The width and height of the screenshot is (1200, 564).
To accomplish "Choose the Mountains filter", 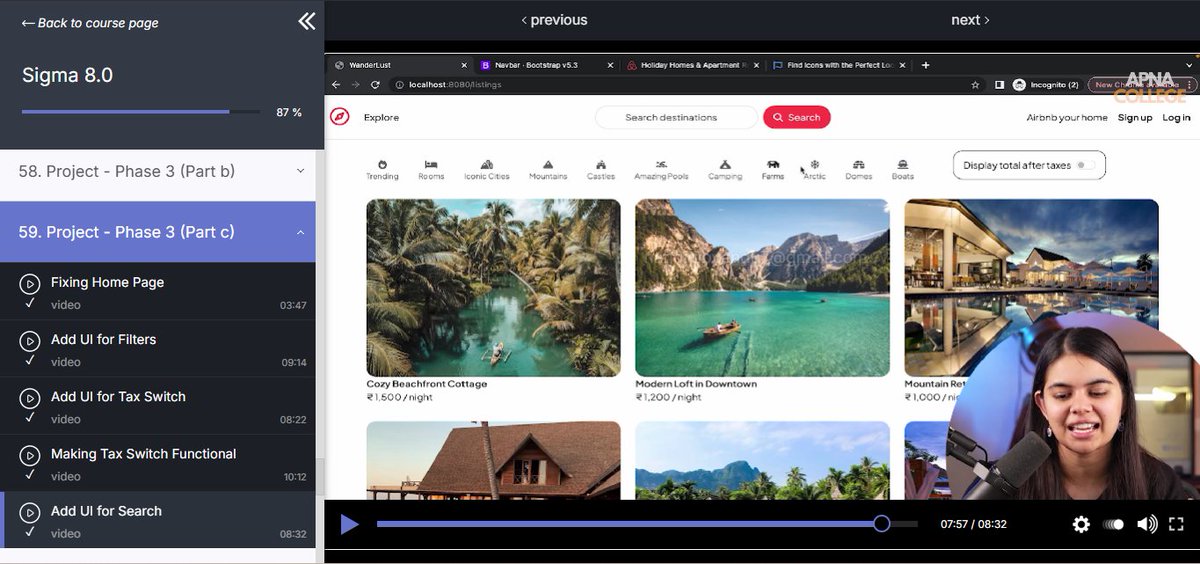I will tap(548, 169).
